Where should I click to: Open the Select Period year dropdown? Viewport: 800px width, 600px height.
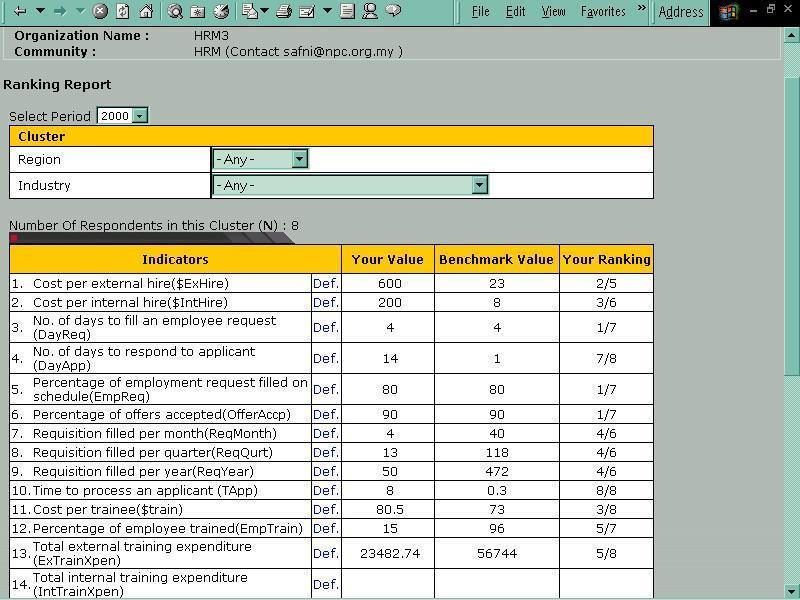(139, 116)
